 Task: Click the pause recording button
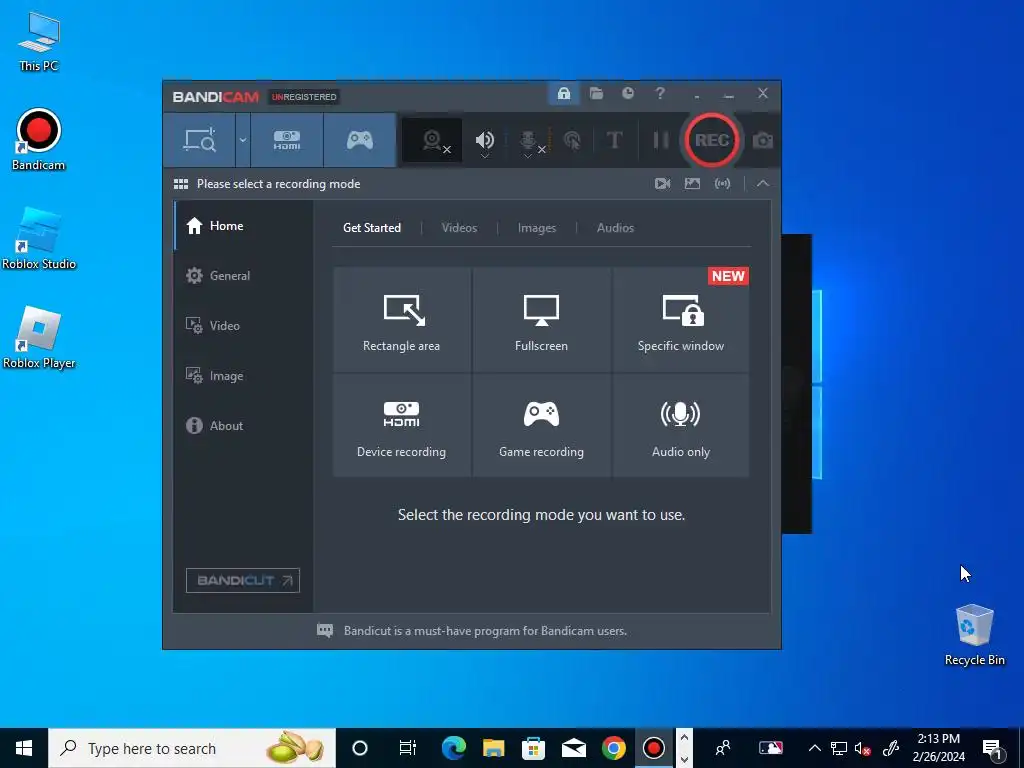(x=661, y=140)
